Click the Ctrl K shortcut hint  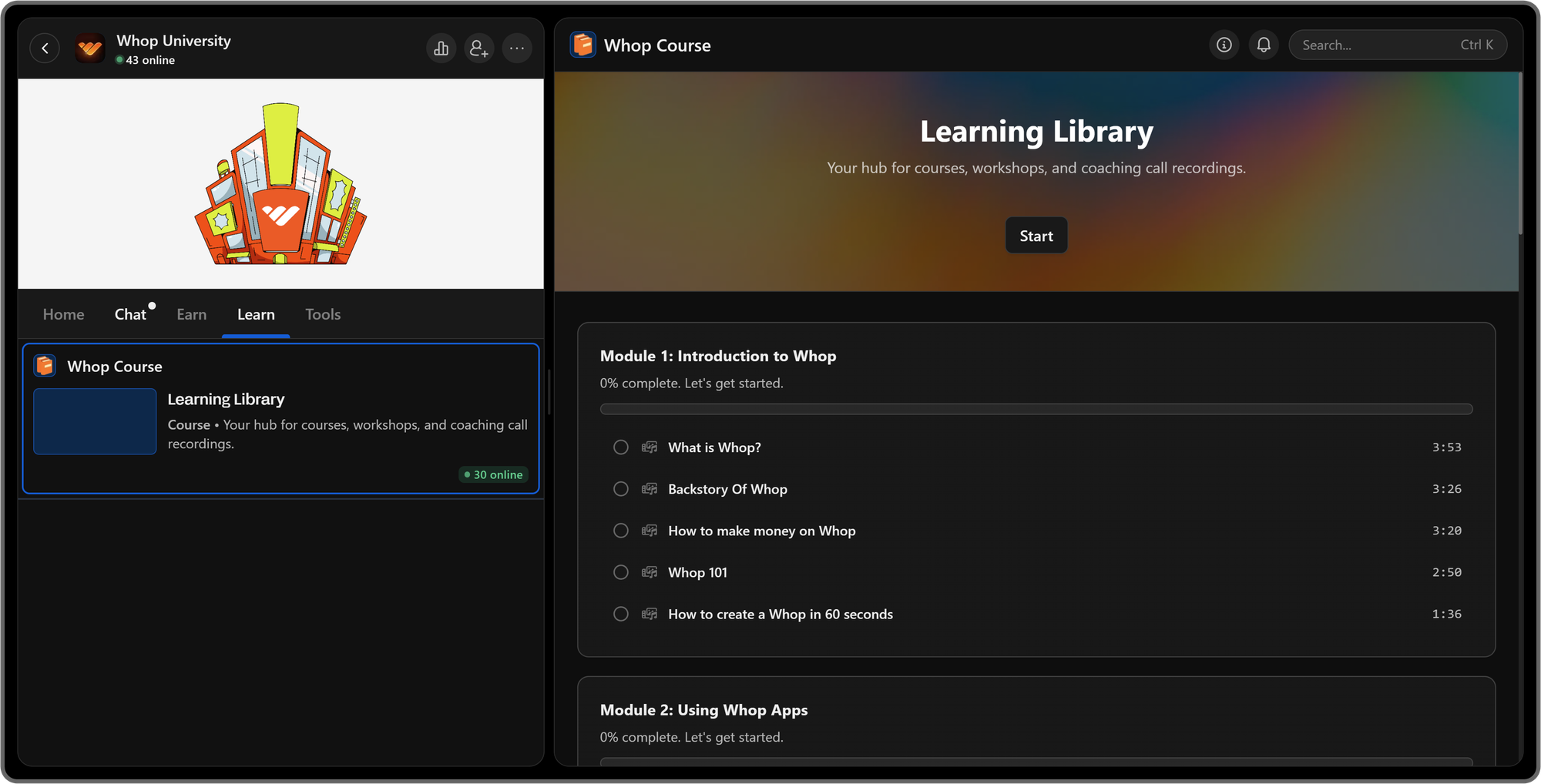[x=1476, y=45]
